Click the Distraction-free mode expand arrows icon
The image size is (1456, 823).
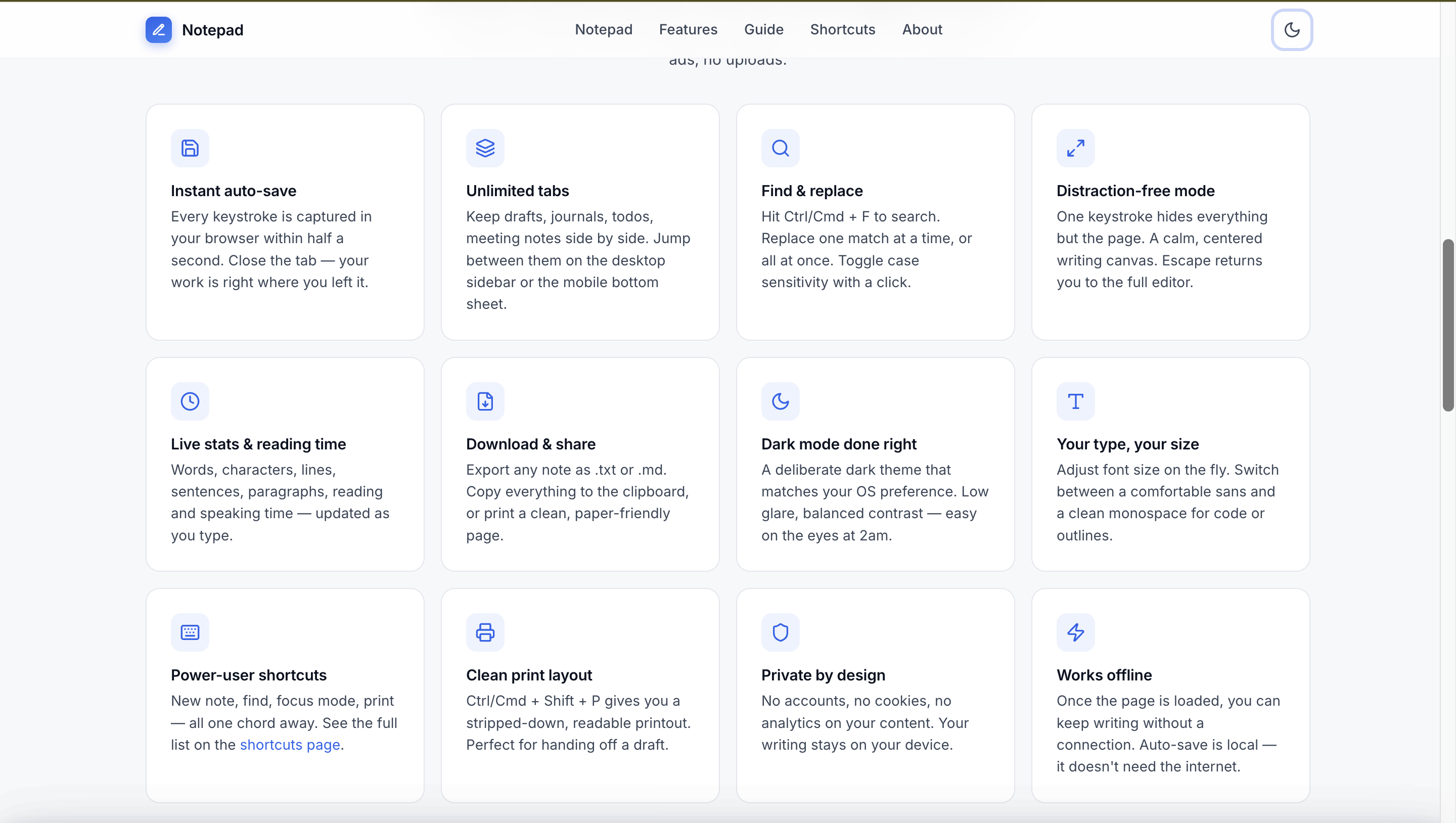1076,148
